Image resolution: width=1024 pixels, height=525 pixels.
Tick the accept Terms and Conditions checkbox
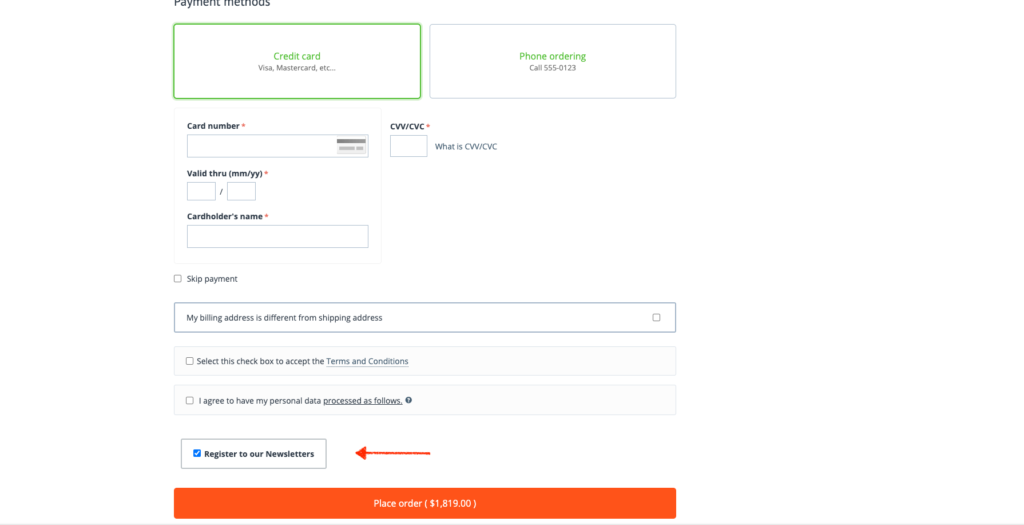pos(190,361)
